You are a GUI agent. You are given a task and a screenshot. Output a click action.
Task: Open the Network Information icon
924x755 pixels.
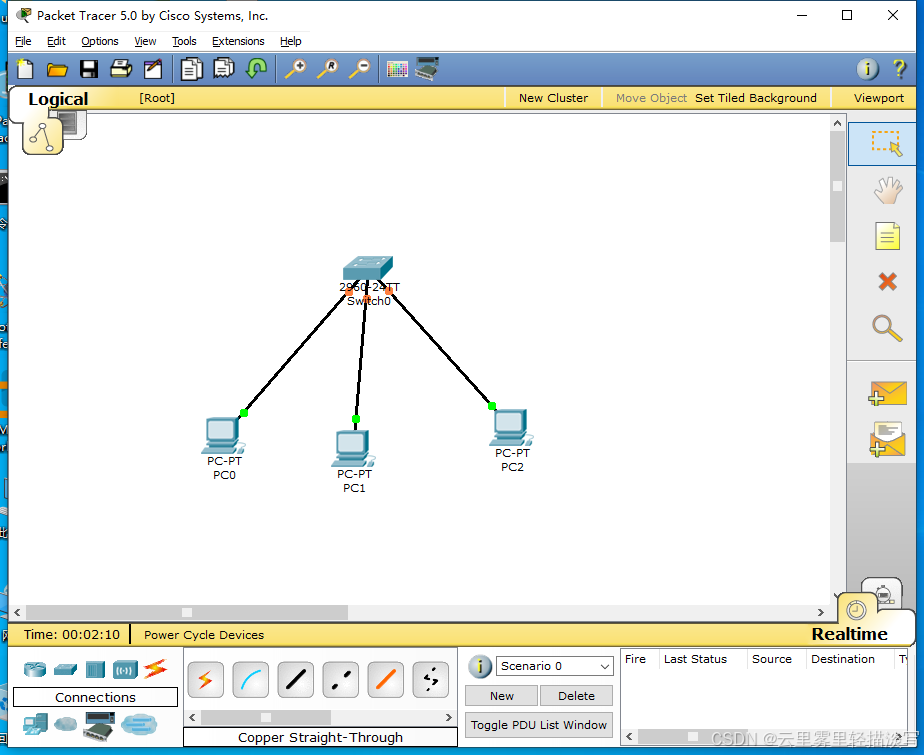(x=867, y=69)
